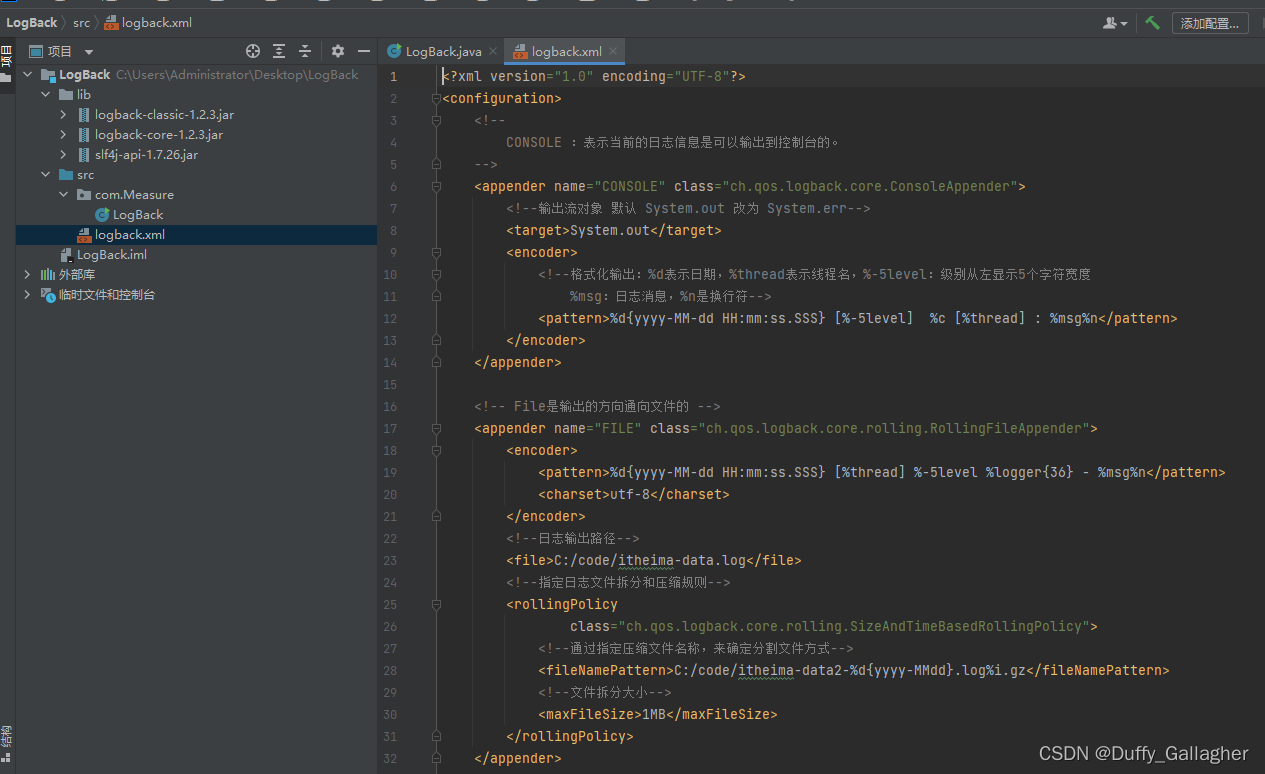Click LogBack in the breadcrumb bar

[31, 22]
